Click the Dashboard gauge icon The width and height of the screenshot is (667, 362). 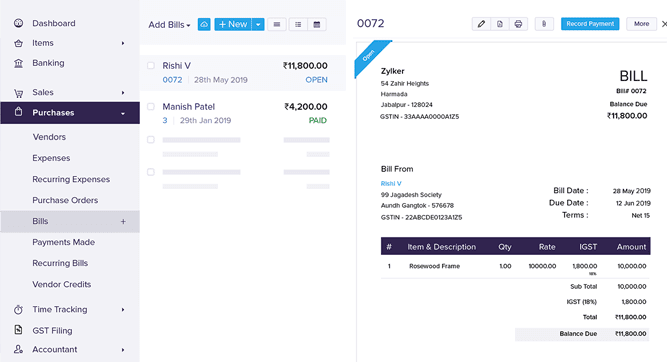pos(18,23)
